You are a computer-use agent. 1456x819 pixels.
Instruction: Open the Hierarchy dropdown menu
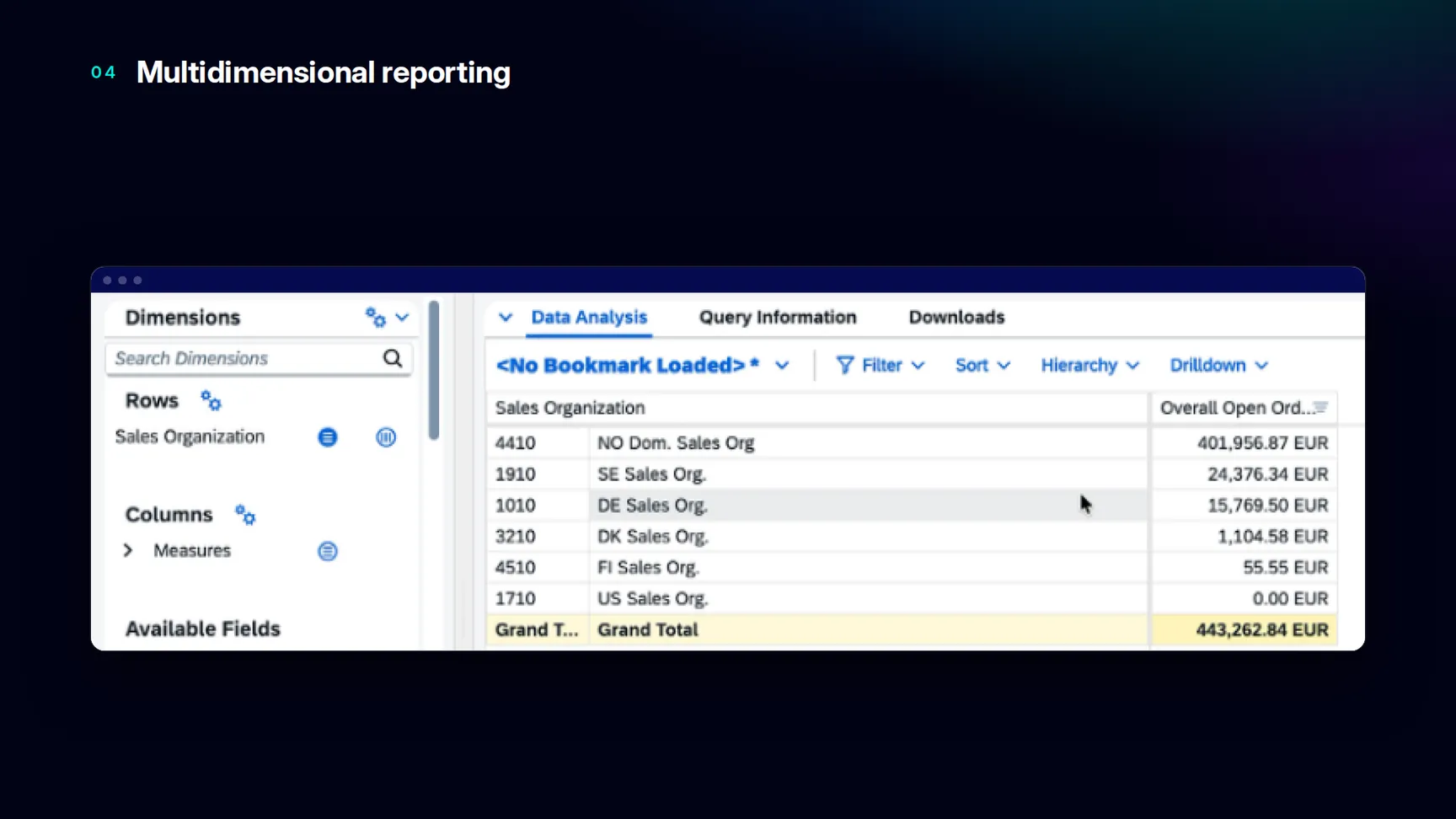(x=1090, y=366)
